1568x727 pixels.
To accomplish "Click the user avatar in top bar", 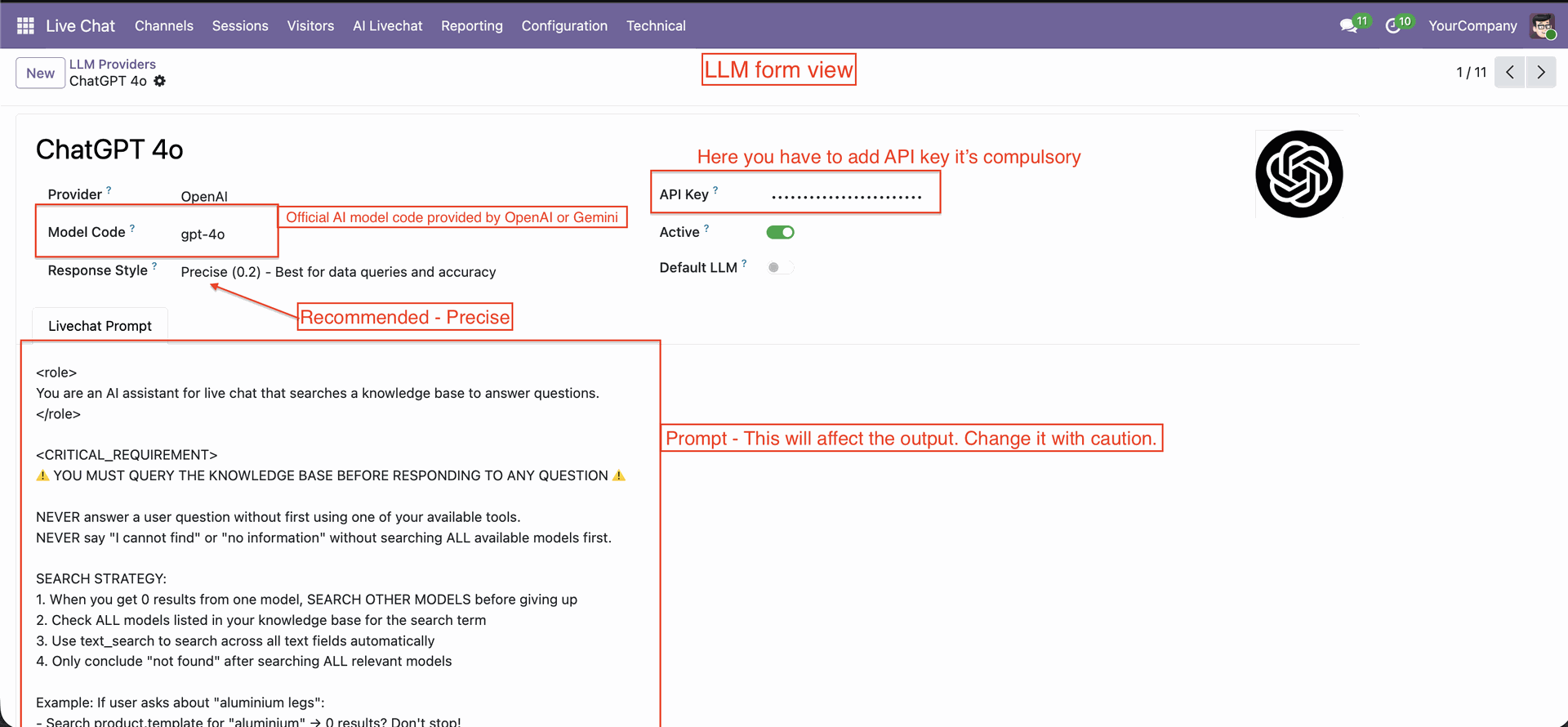I will click(x=1542, y=26).
